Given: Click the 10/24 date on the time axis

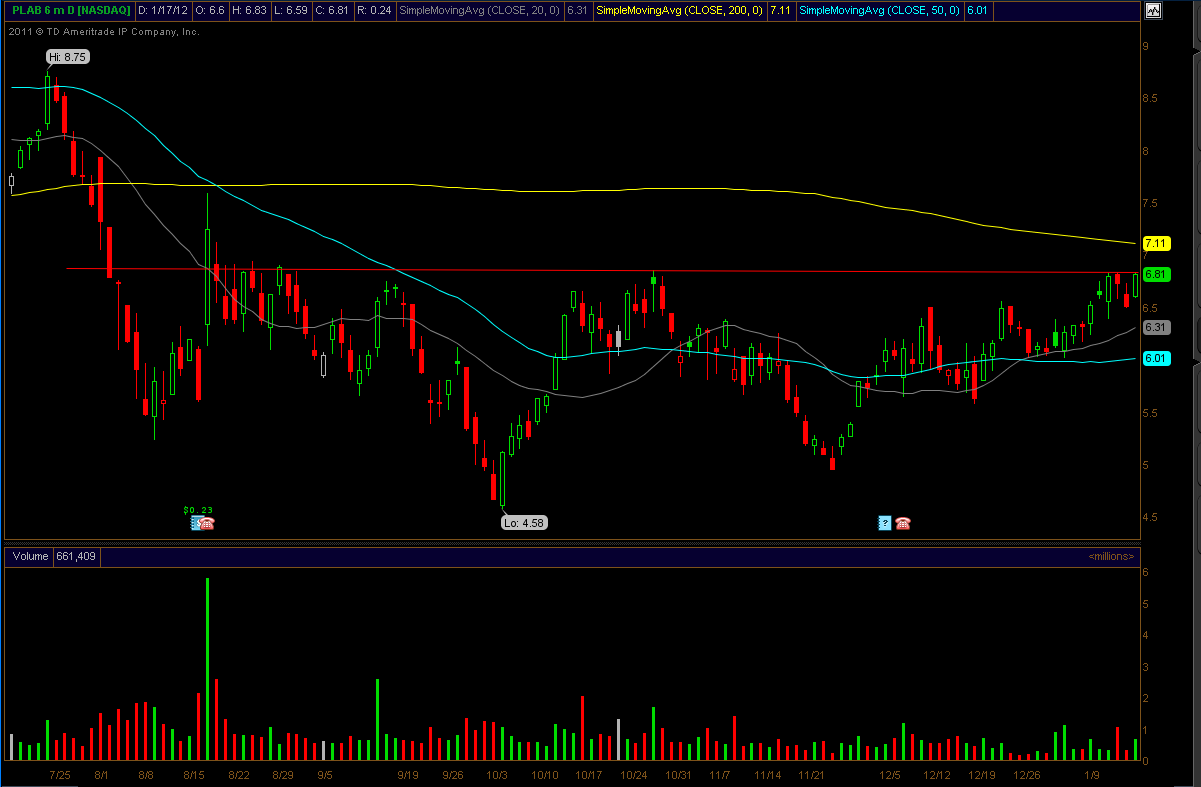Looking at the screenshot, I should (x=633, y=775).
